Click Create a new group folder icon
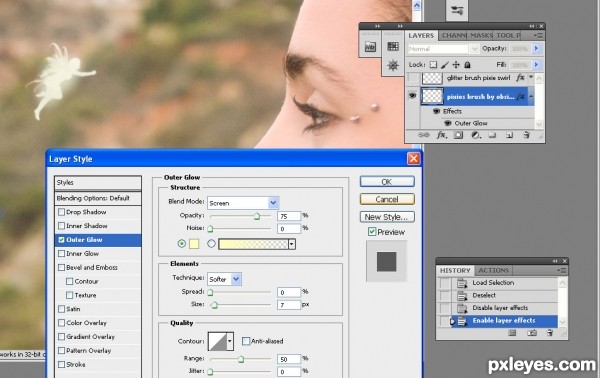Screen dimensions: 600x378 click(492, 135)
